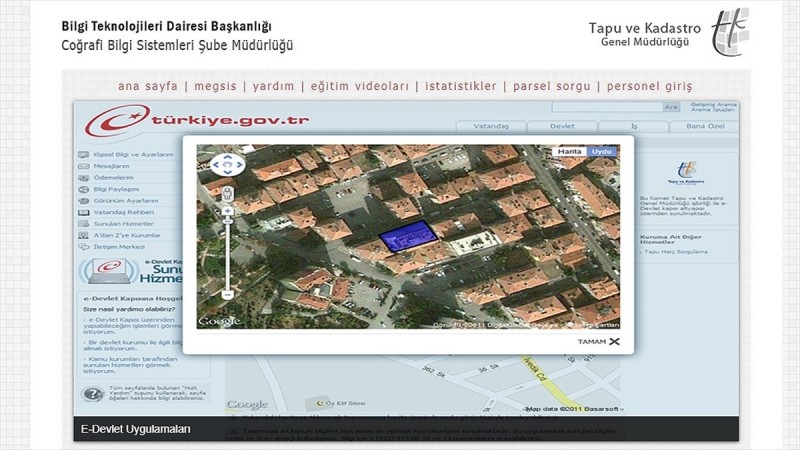The image size is (800, 450).
Task: Close the map dialog with TAMAM
Action: click(x=592, y=342)
